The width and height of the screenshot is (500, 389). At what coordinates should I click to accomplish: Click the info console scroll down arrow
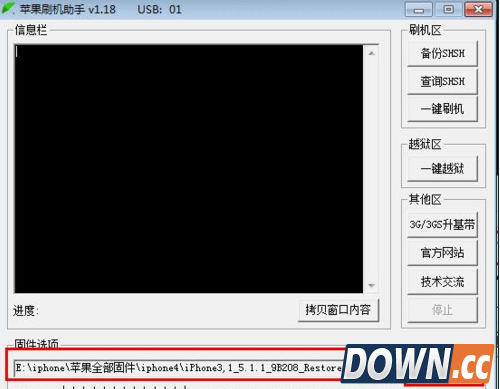371,286
